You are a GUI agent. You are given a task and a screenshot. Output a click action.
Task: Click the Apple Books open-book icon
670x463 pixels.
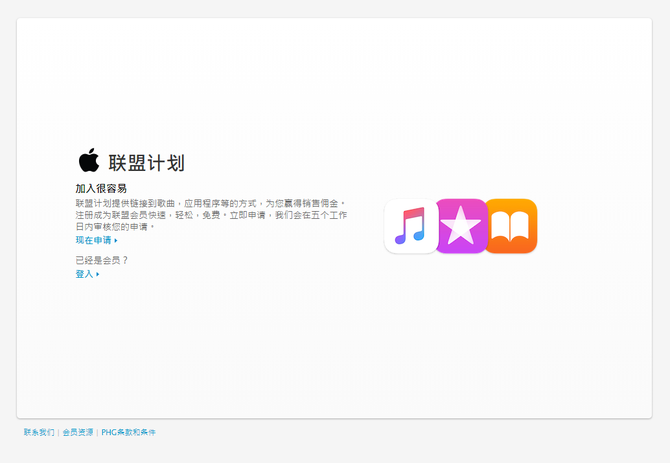(511, 226)
